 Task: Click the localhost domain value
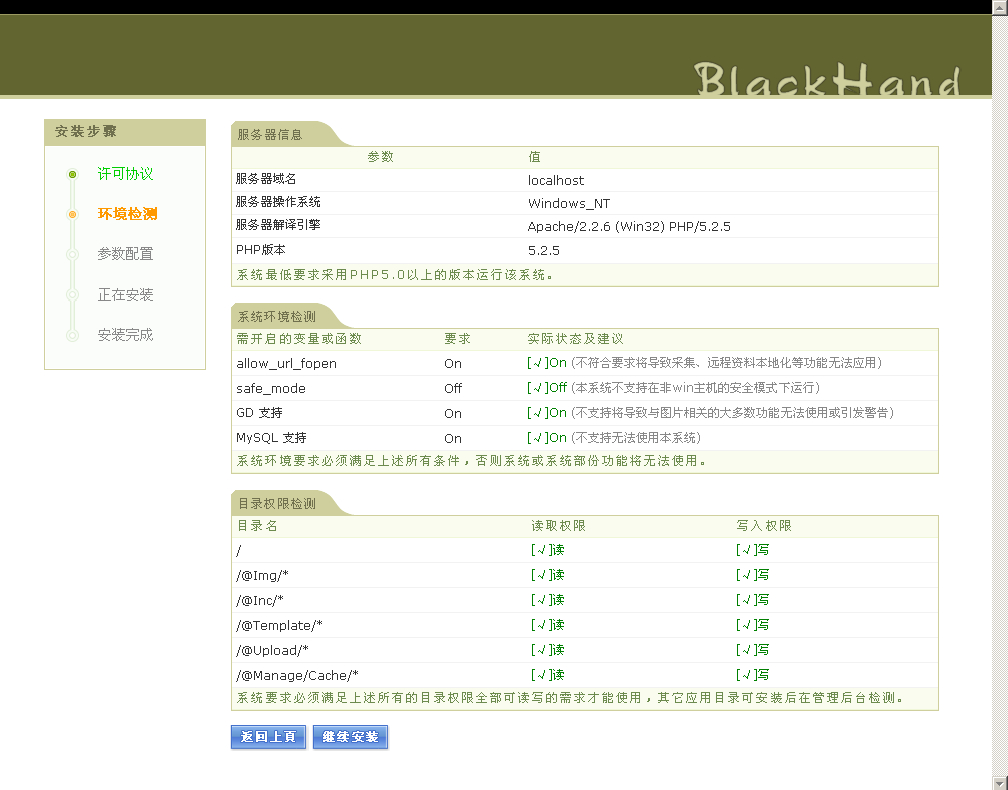tap(556, 181)
